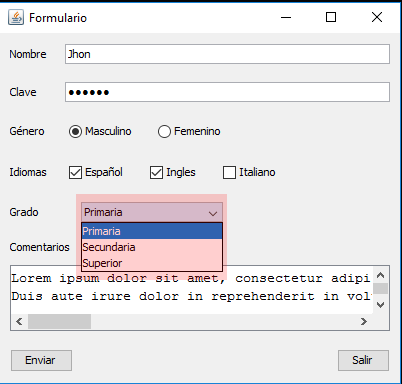Click the comments scroll down arrow
The height and width of the screenshot is (384, 402).
click(x=380, y=304)
